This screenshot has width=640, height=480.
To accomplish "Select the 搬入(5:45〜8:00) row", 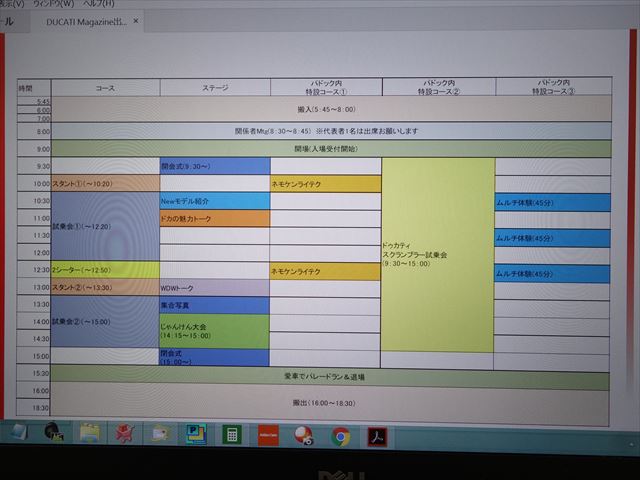I will [331, 109].
